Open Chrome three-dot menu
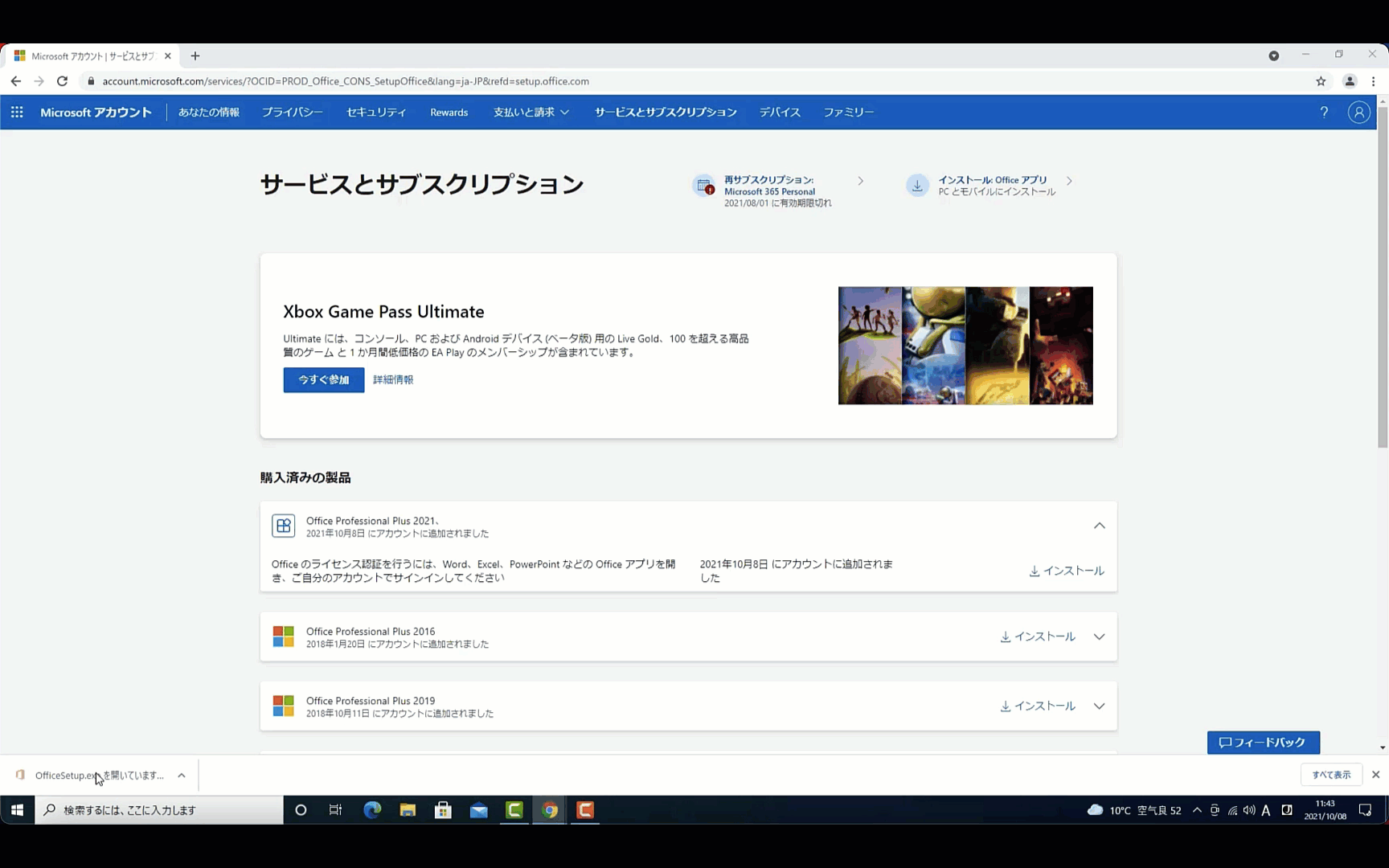1389x868 pixels. click(1373, 81)
